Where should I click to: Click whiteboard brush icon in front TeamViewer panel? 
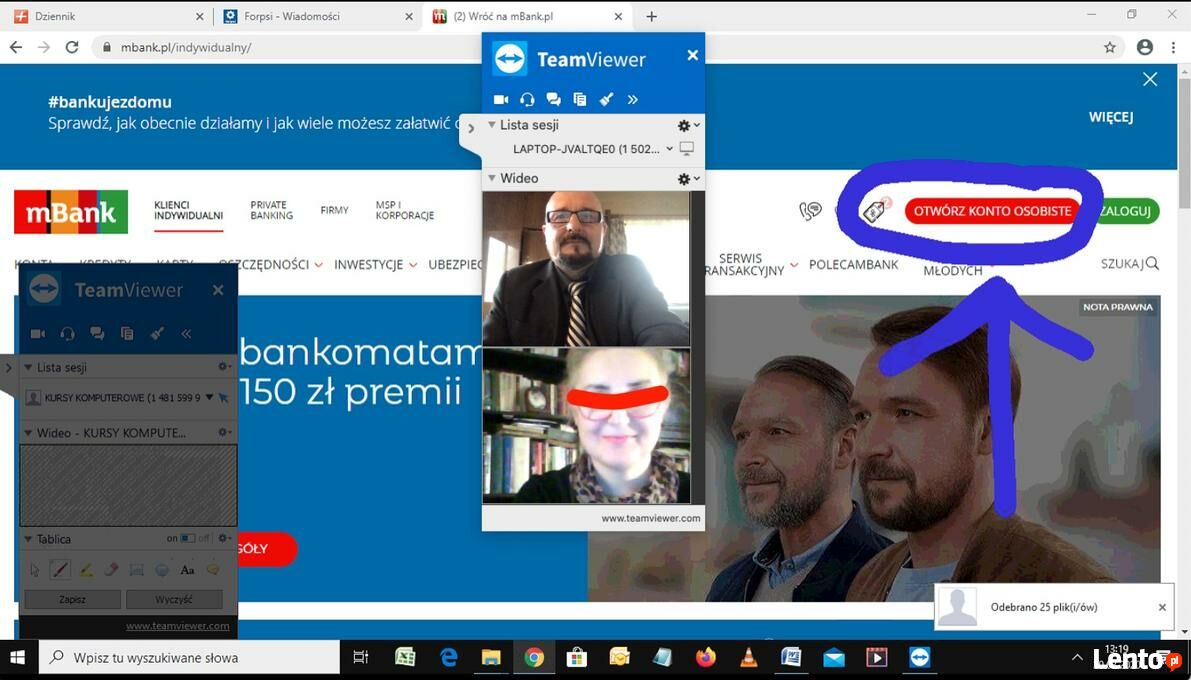click(x=606, y=100)
